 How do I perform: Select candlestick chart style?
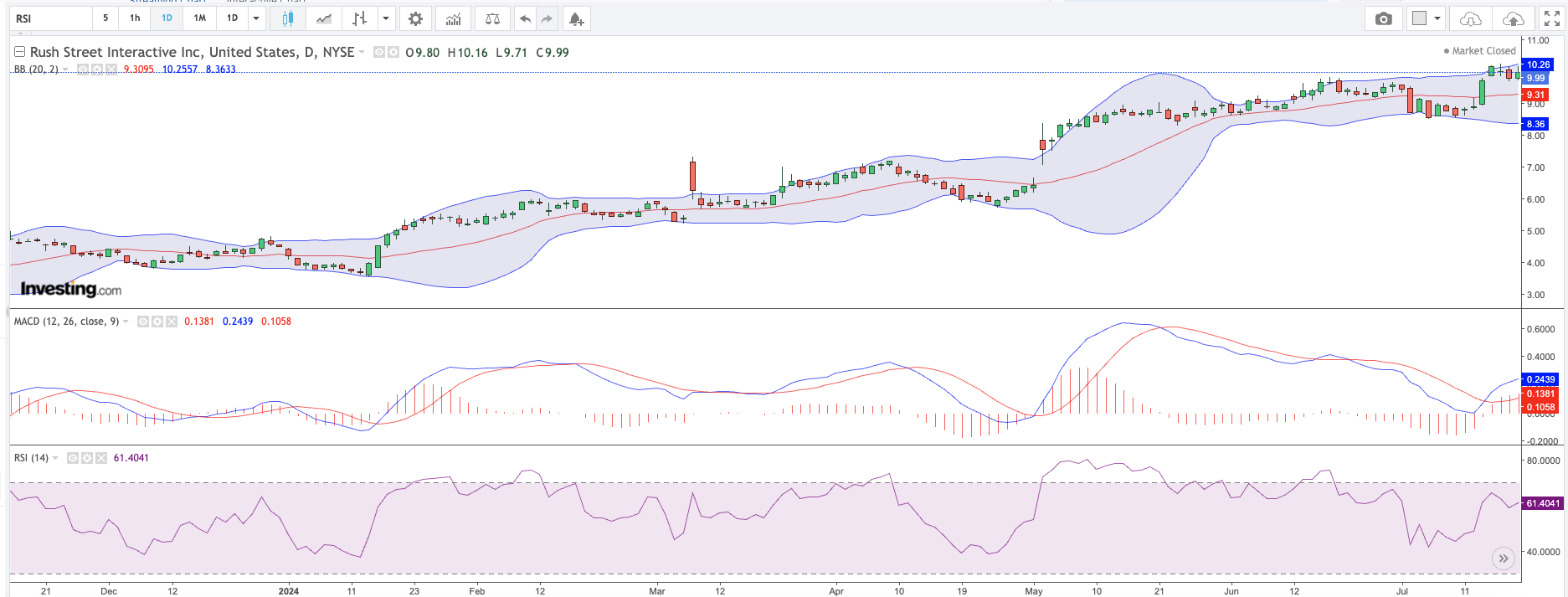(x=288, y=18)
